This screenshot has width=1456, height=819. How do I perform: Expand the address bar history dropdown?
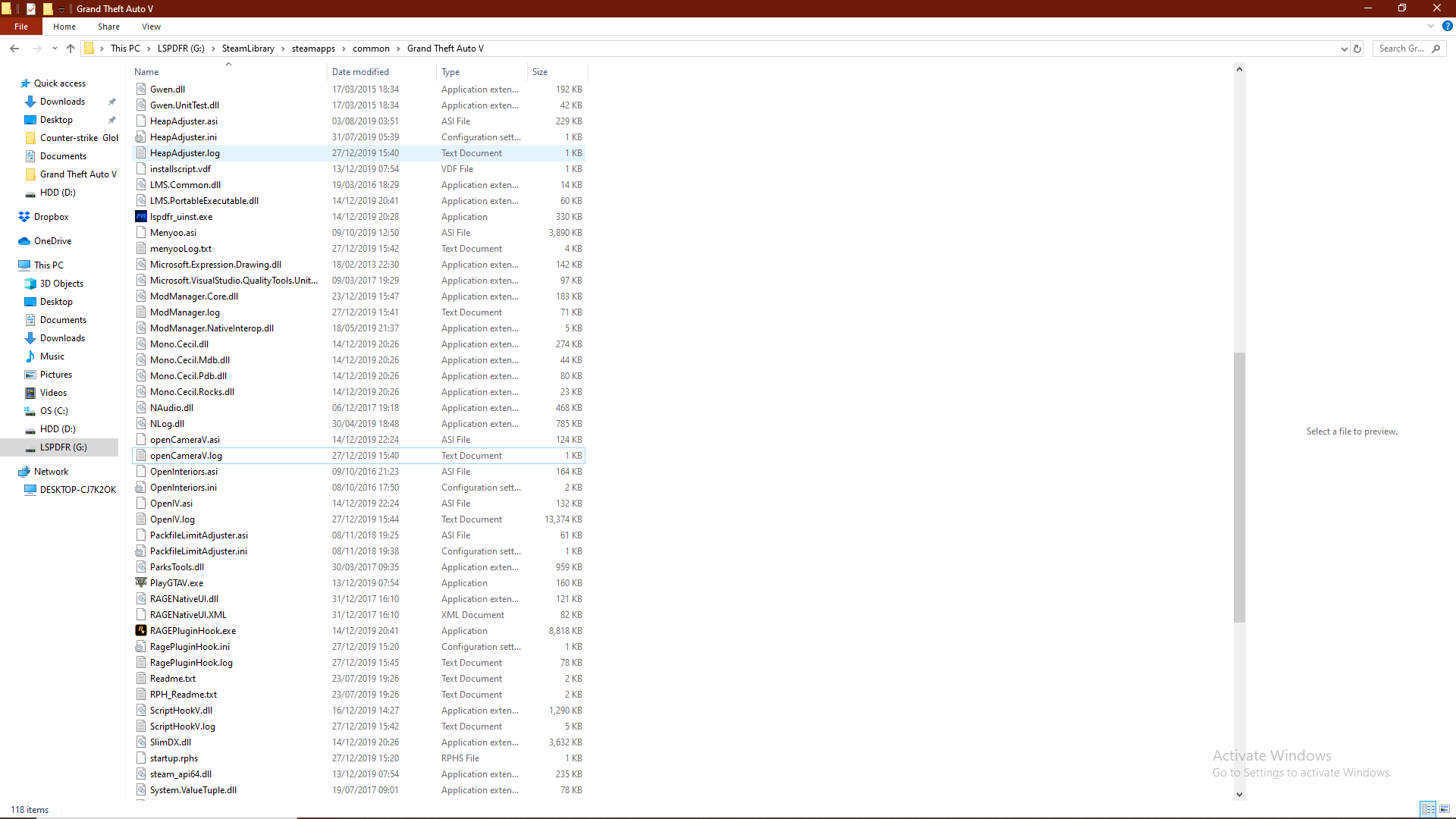pos(1344,49)
